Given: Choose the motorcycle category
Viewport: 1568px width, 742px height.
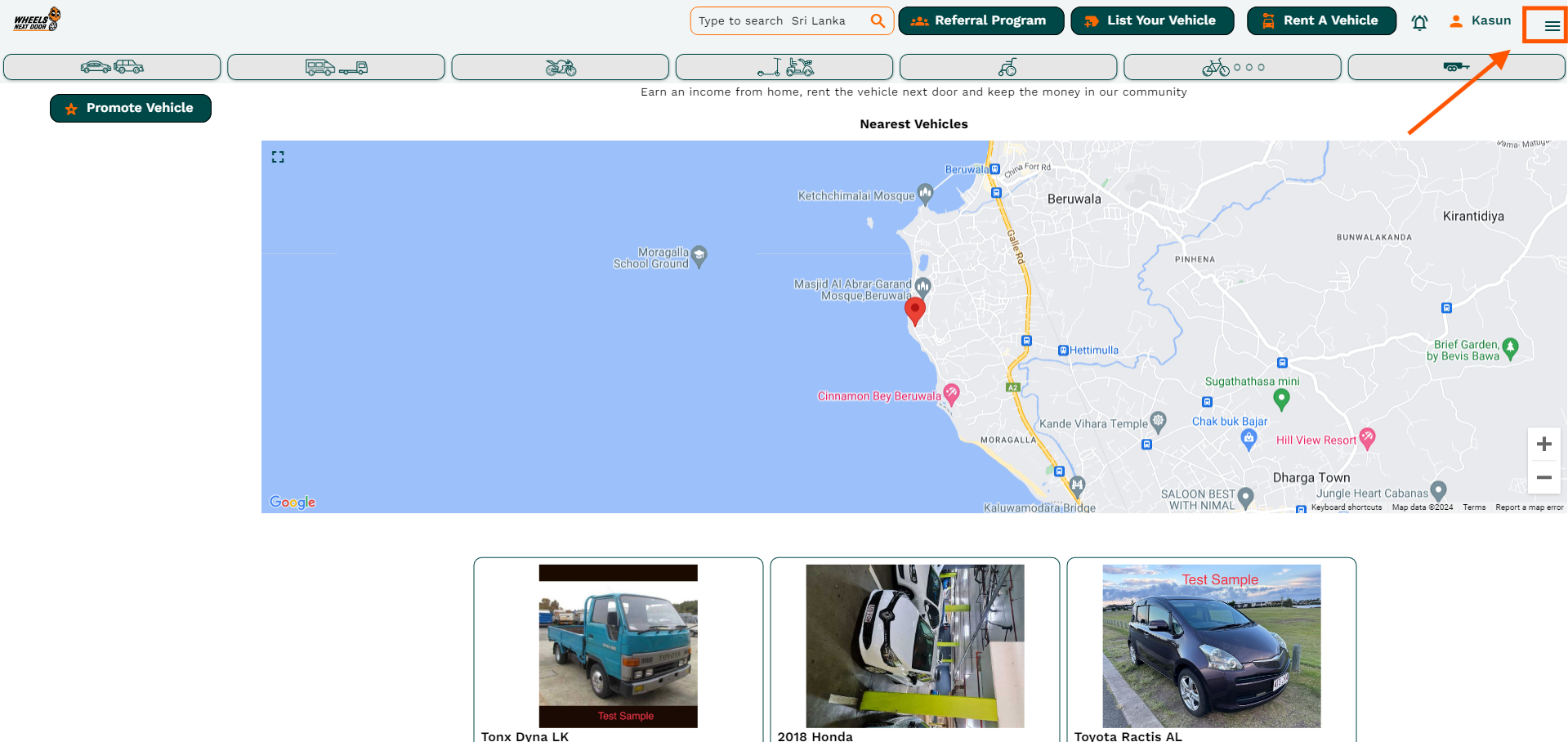Looking at the screenshot, I should pos(560,67).
